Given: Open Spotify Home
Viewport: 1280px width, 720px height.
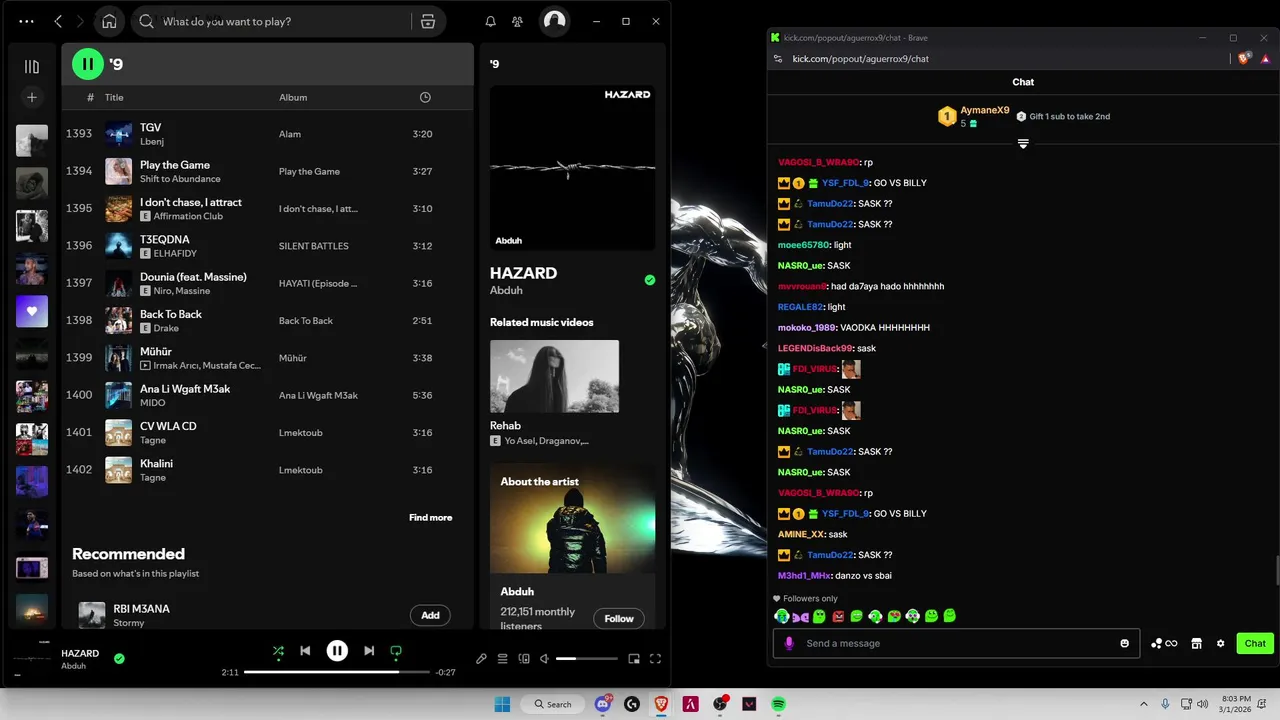Looking at the screenshot, I should [109, 21].
